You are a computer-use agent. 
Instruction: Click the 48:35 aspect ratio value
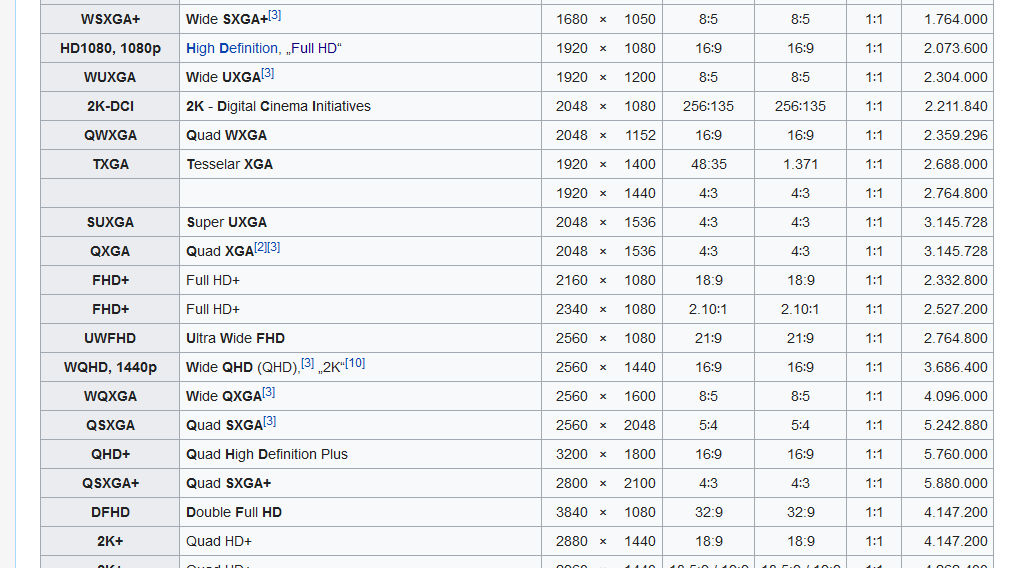709,164
